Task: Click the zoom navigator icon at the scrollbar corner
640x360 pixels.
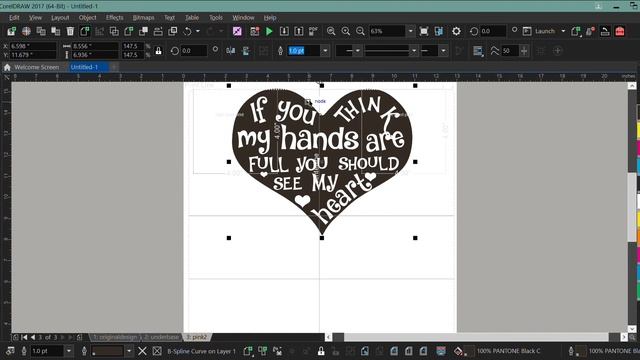Action: click(632, 337)
